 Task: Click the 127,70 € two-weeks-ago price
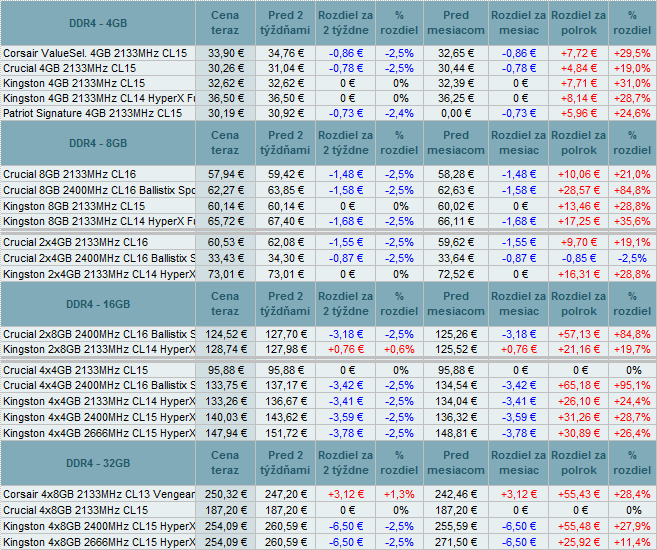pyautogui.click(x=286, y=334)
